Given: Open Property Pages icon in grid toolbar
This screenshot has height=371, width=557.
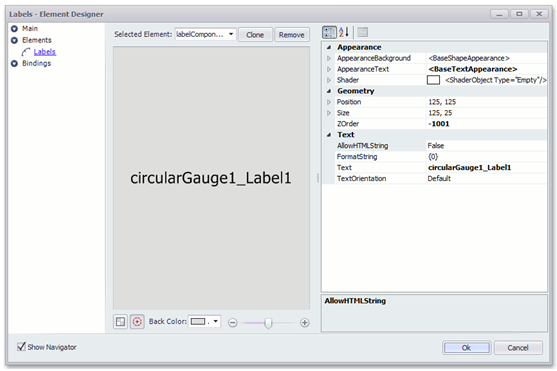Looking at the screenshot, I should tap(362, 32).
